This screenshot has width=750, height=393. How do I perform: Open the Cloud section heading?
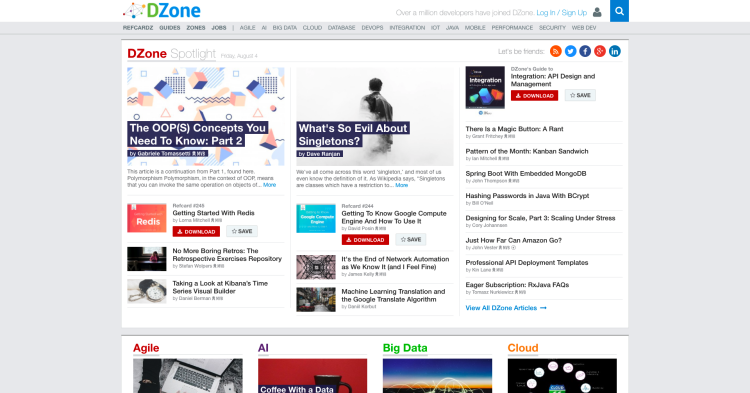click(523, 348)
